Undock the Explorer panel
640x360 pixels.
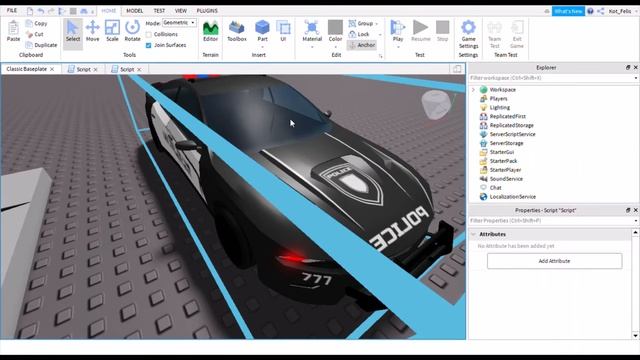click(x=628, y=67)
